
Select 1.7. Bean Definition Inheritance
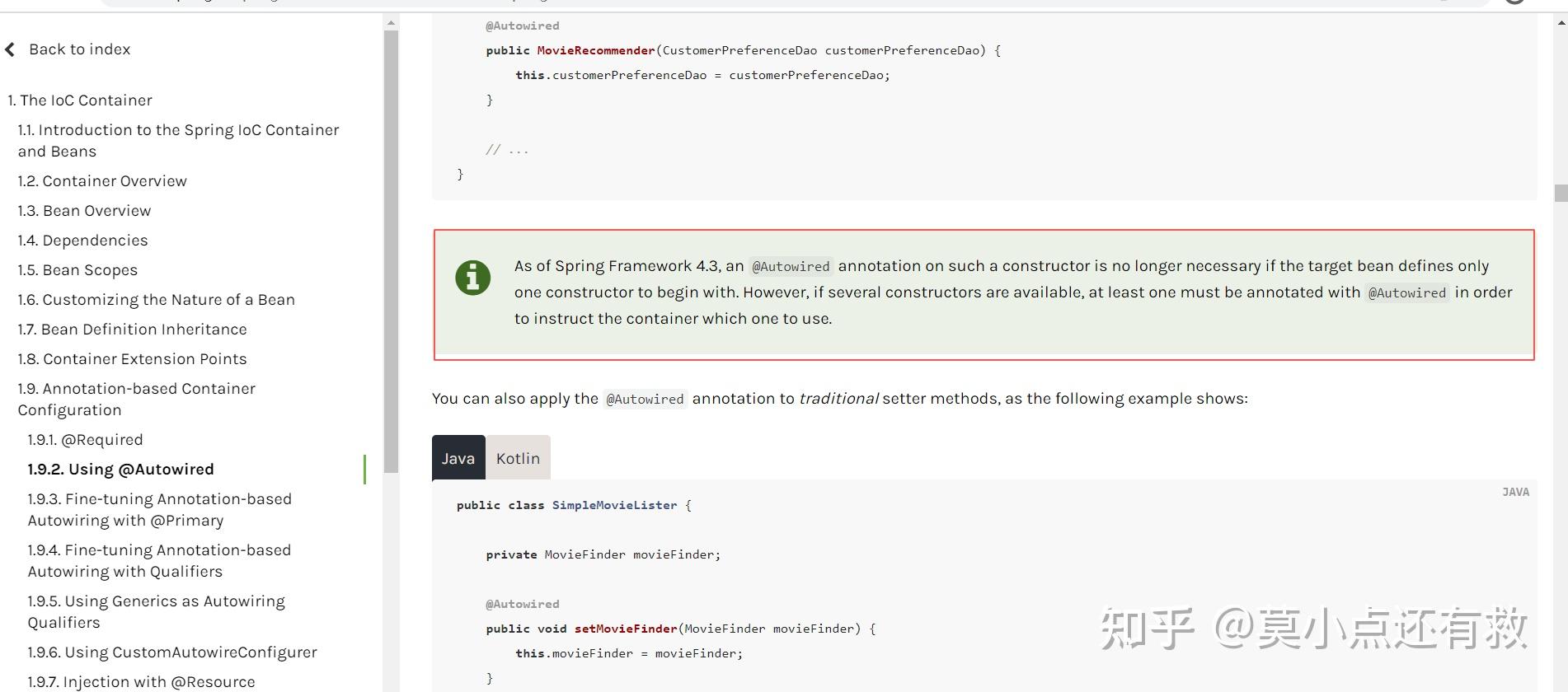point(133,330)
